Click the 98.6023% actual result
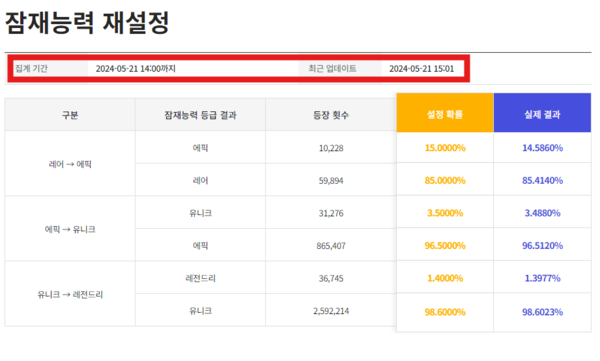 tap(543, 312)
